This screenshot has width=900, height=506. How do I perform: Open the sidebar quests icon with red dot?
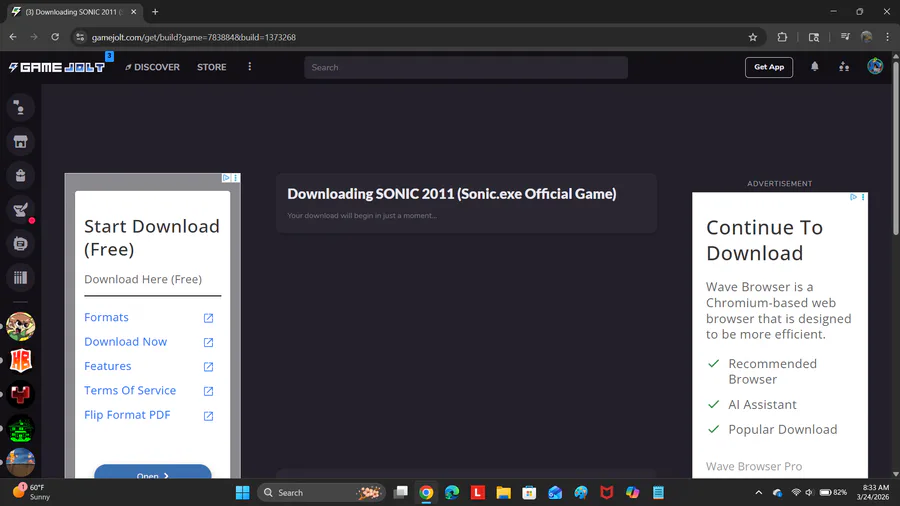tap(20, 210)
